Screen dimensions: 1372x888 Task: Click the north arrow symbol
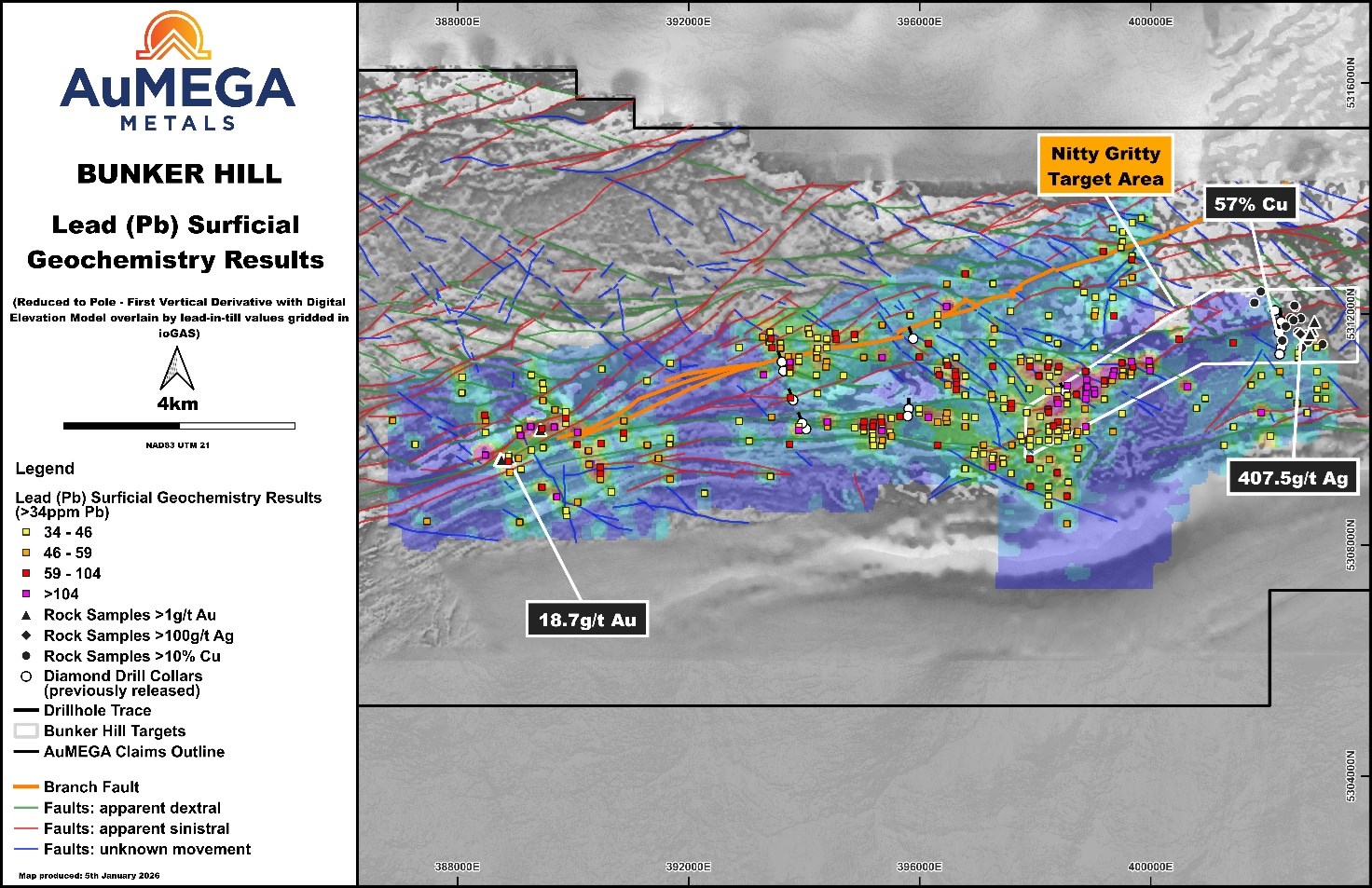(x=176, y=369)
